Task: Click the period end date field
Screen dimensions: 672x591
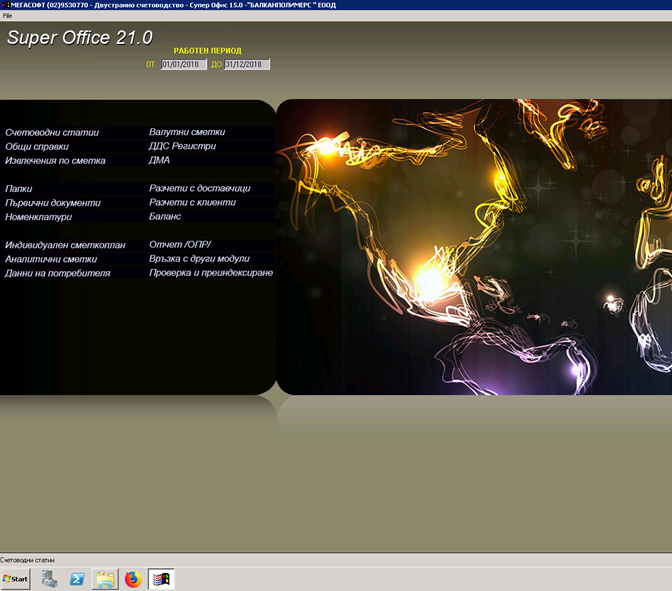Action: coord(246,64)
